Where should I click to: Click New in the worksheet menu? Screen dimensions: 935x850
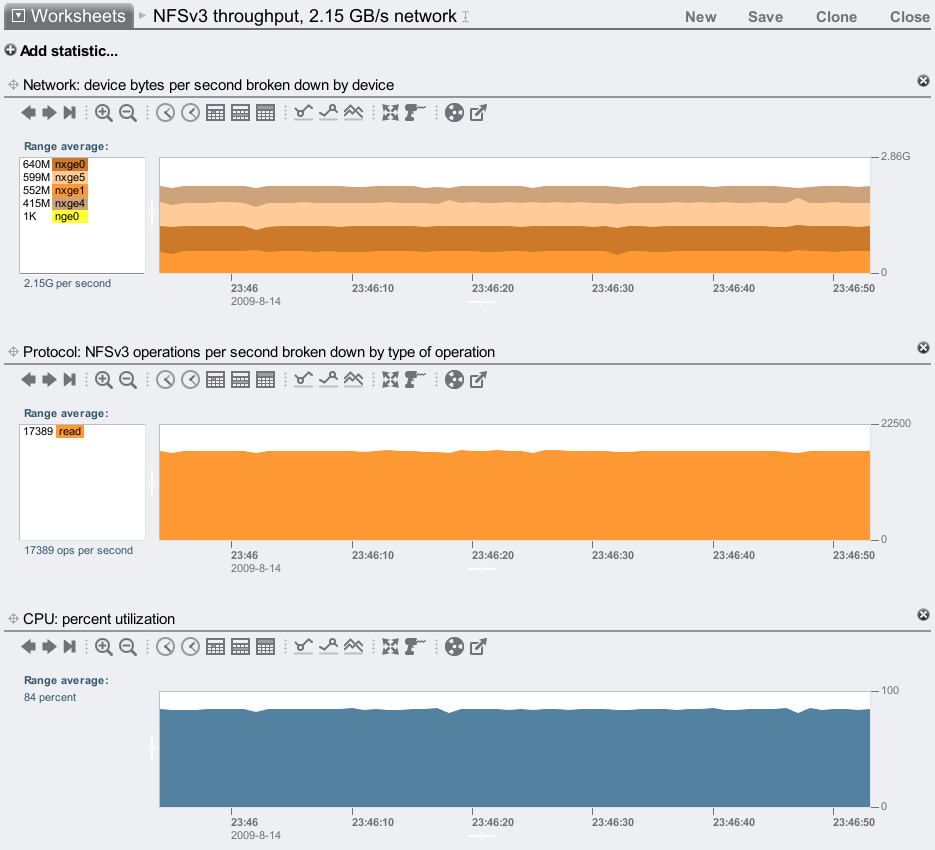coord(700,17)
